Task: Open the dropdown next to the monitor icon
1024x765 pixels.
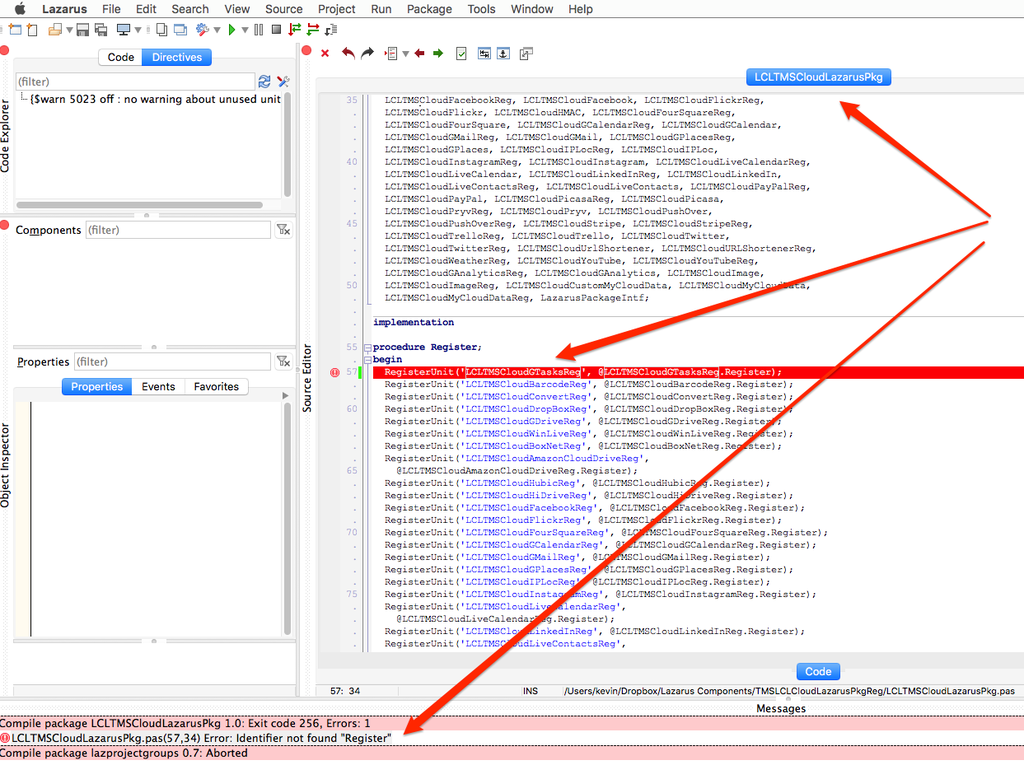Action: [138, 30]
